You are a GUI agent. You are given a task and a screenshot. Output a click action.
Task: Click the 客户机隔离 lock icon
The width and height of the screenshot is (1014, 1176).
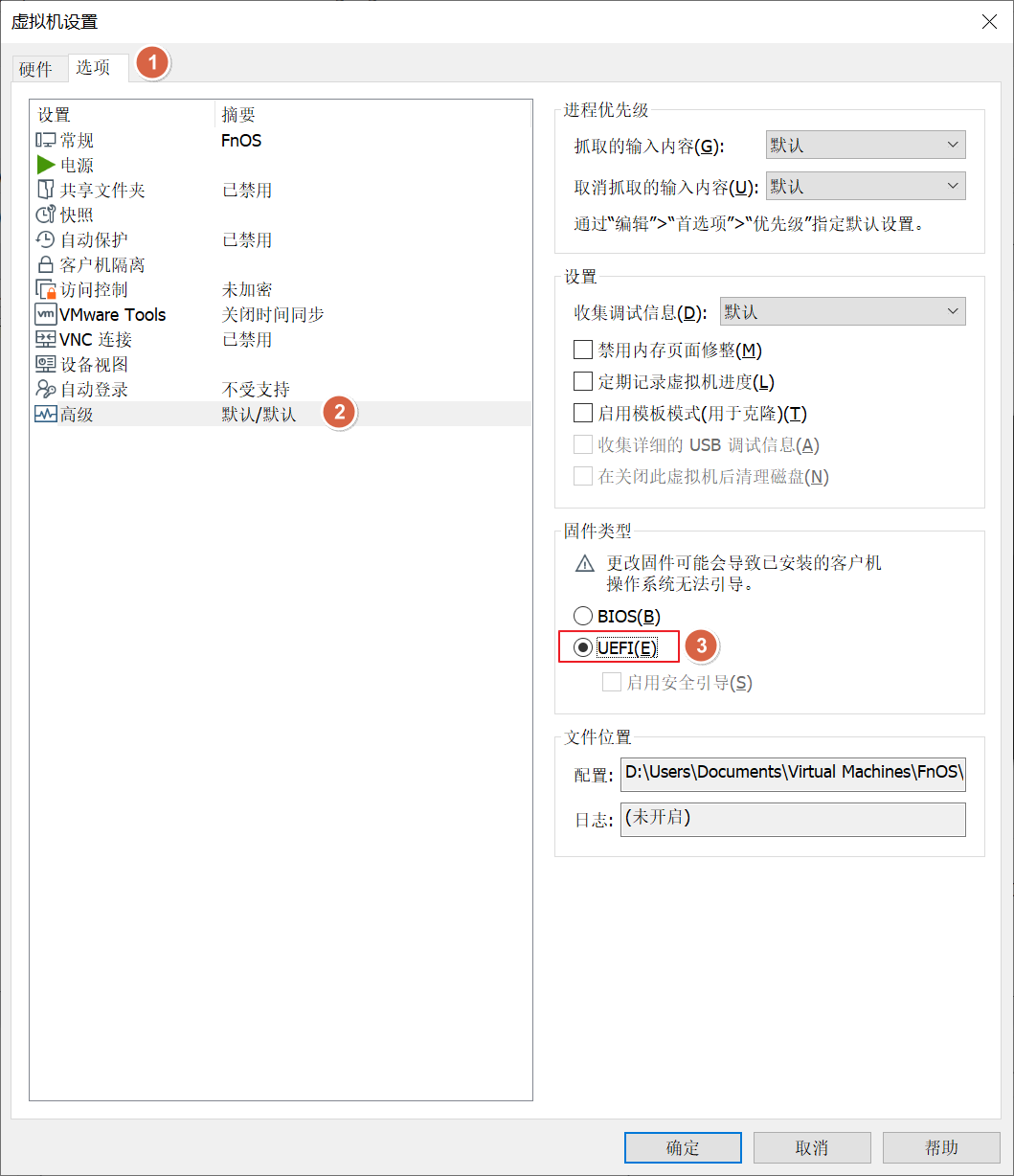(46, 265)
